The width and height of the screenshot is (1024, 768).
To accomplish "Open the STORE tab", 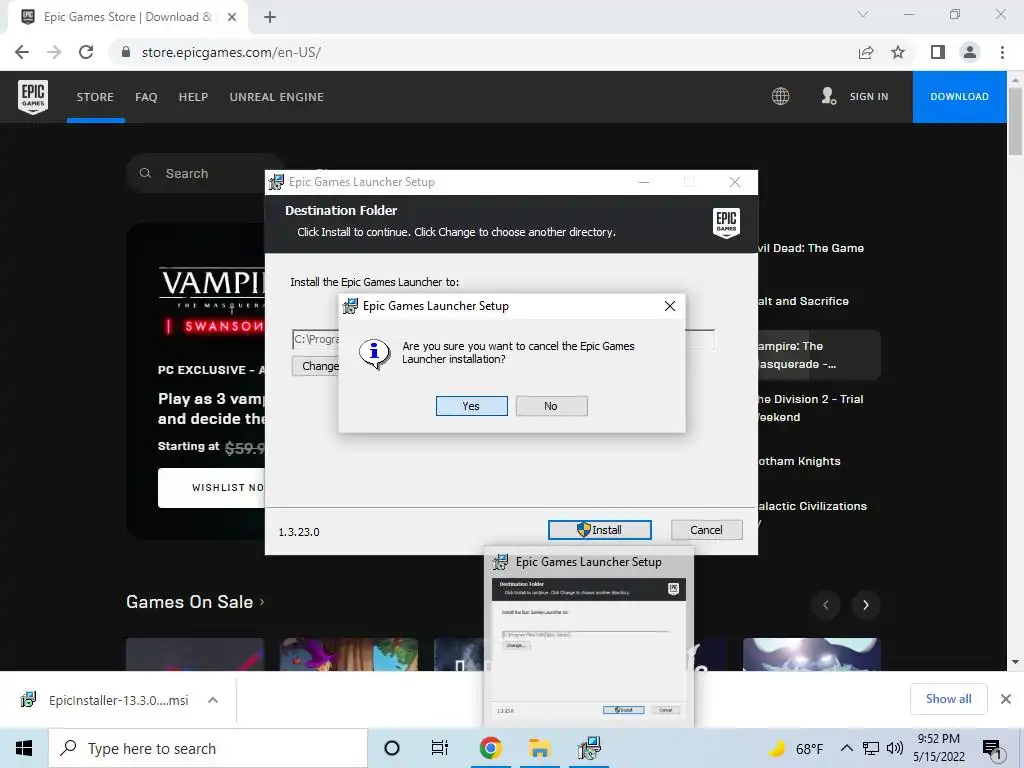I will click(x=95, y=97).
